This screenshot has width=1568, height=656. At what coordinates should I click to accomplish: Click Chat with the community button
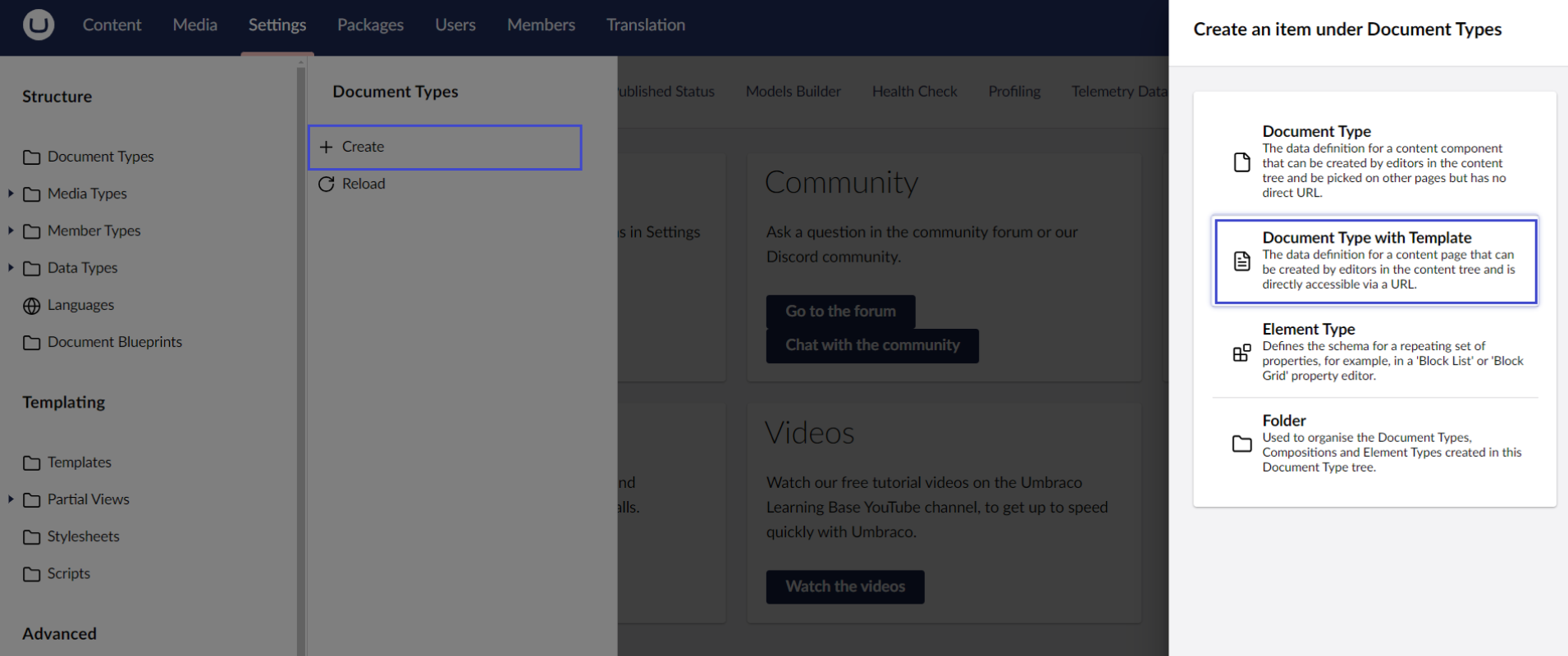click(872, 345)
